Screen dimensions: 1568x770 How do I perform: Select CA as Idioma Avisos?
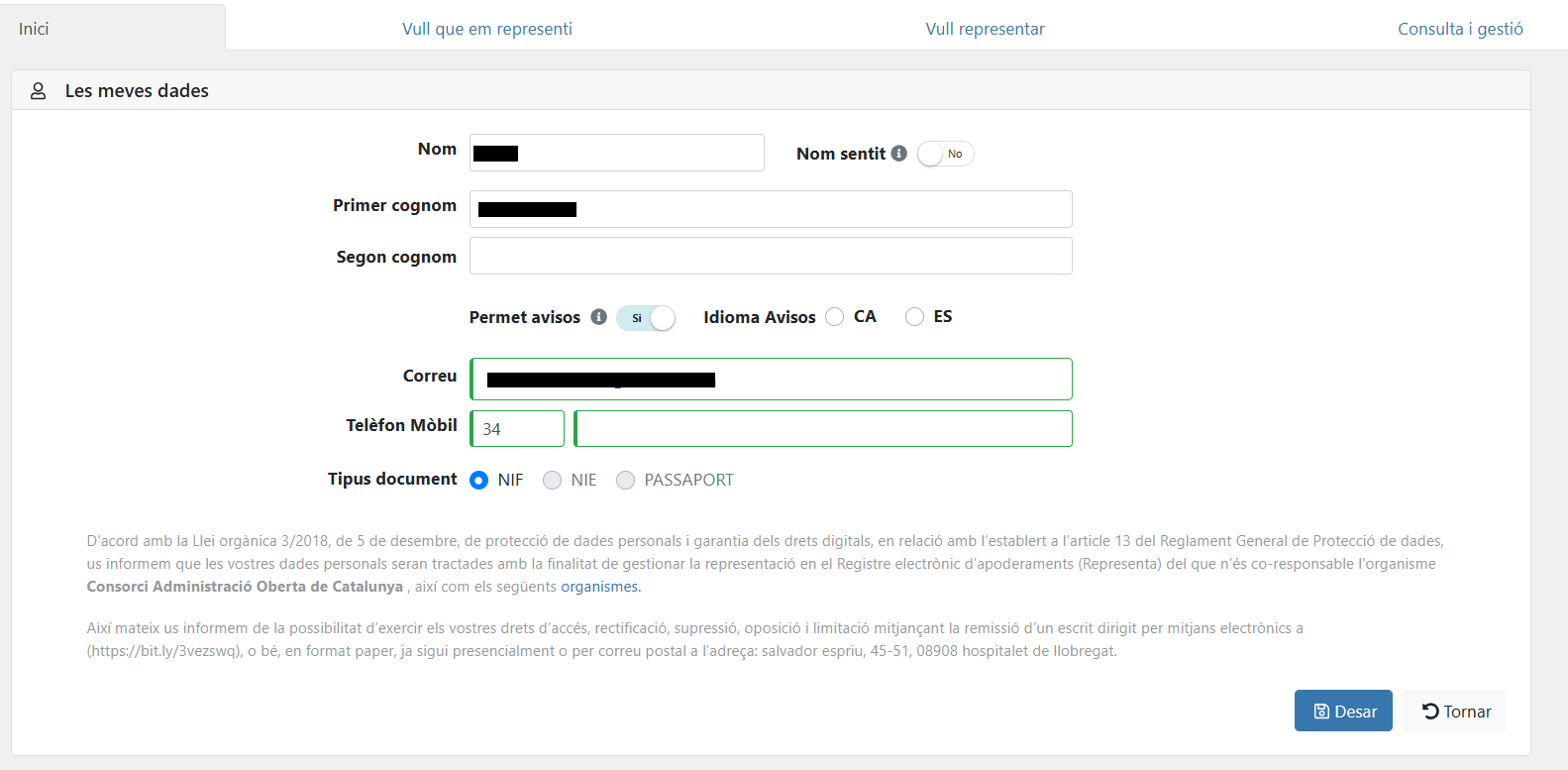835,317
